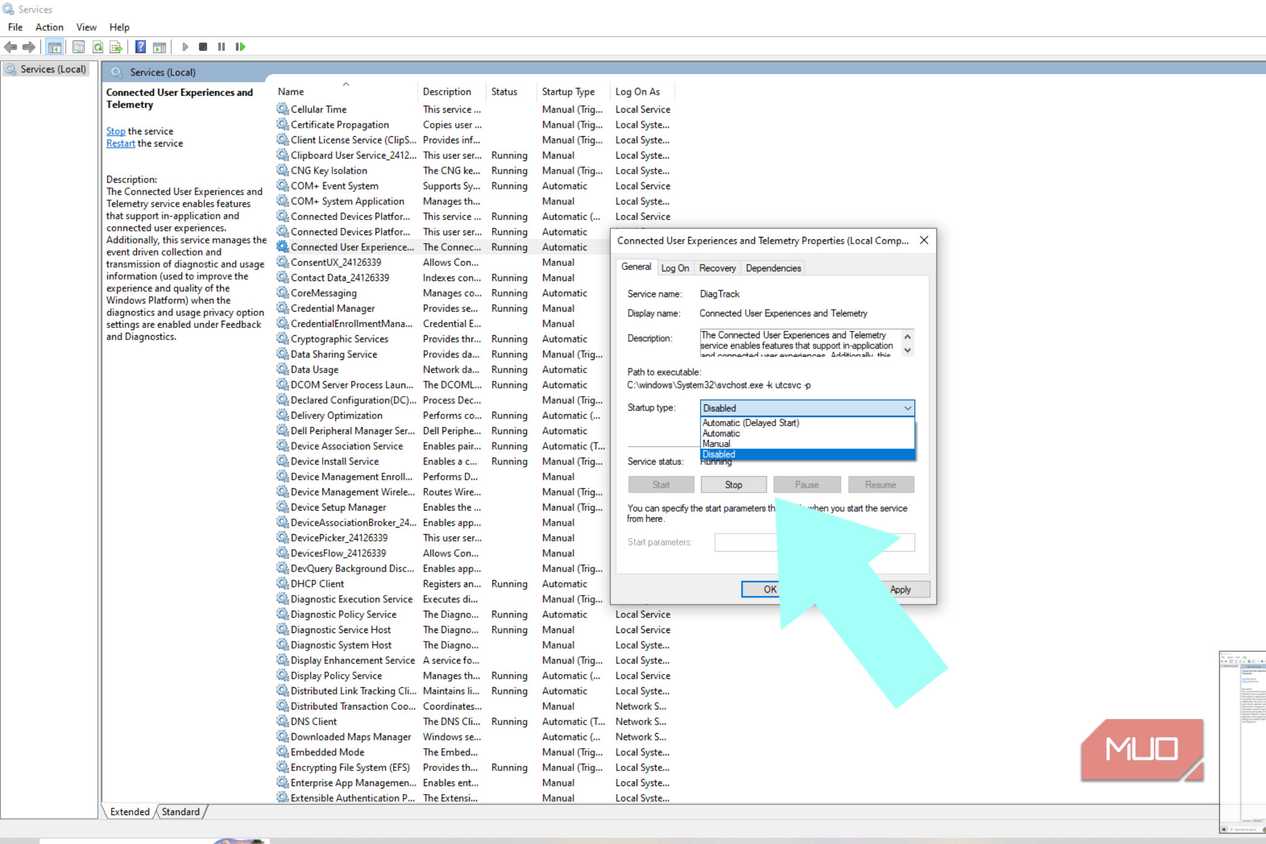This screenshot has width=1266, height=844.
Task: Open the File menu
Action: click(x=15, y=27)
